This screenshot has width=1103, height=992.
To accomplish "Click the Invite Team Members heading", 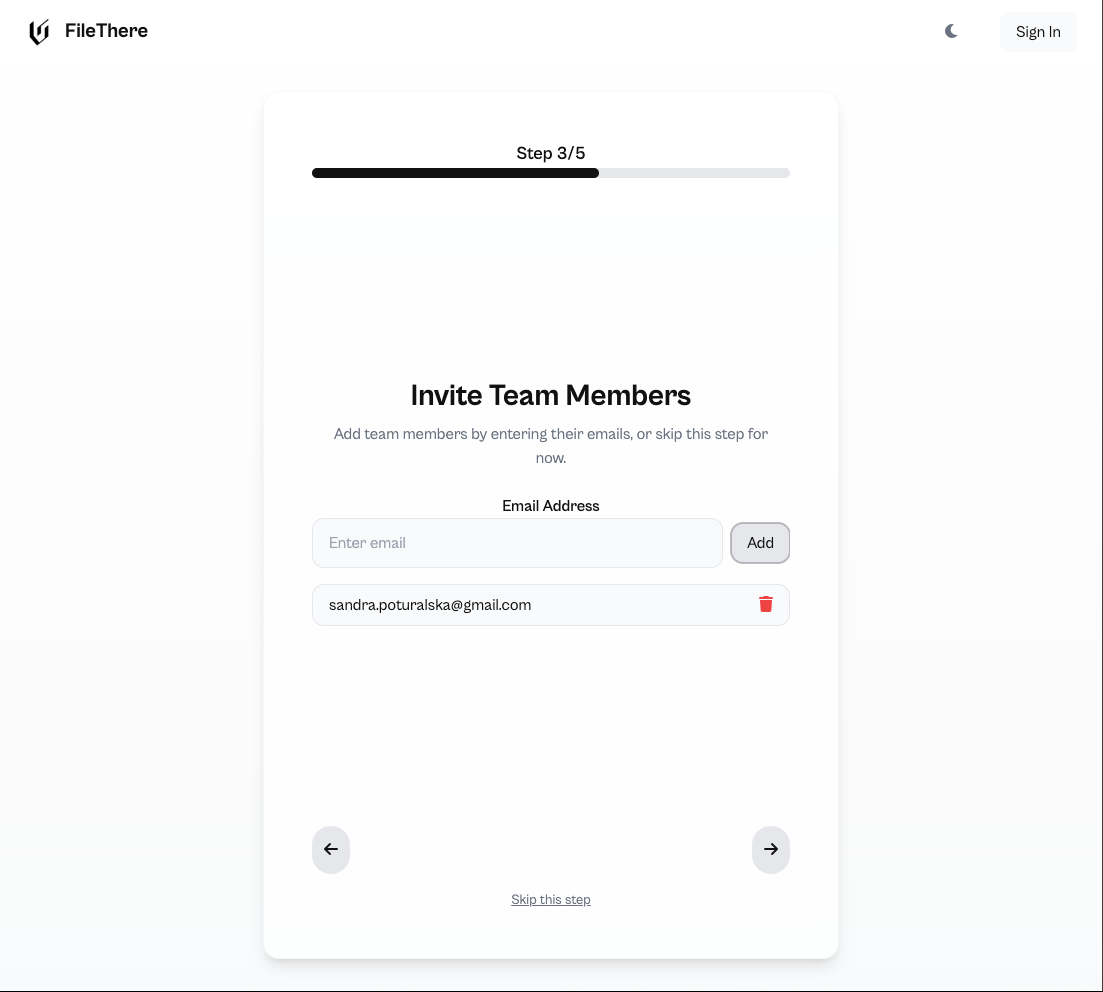I will pyautogui.click(x=551, y=395).
